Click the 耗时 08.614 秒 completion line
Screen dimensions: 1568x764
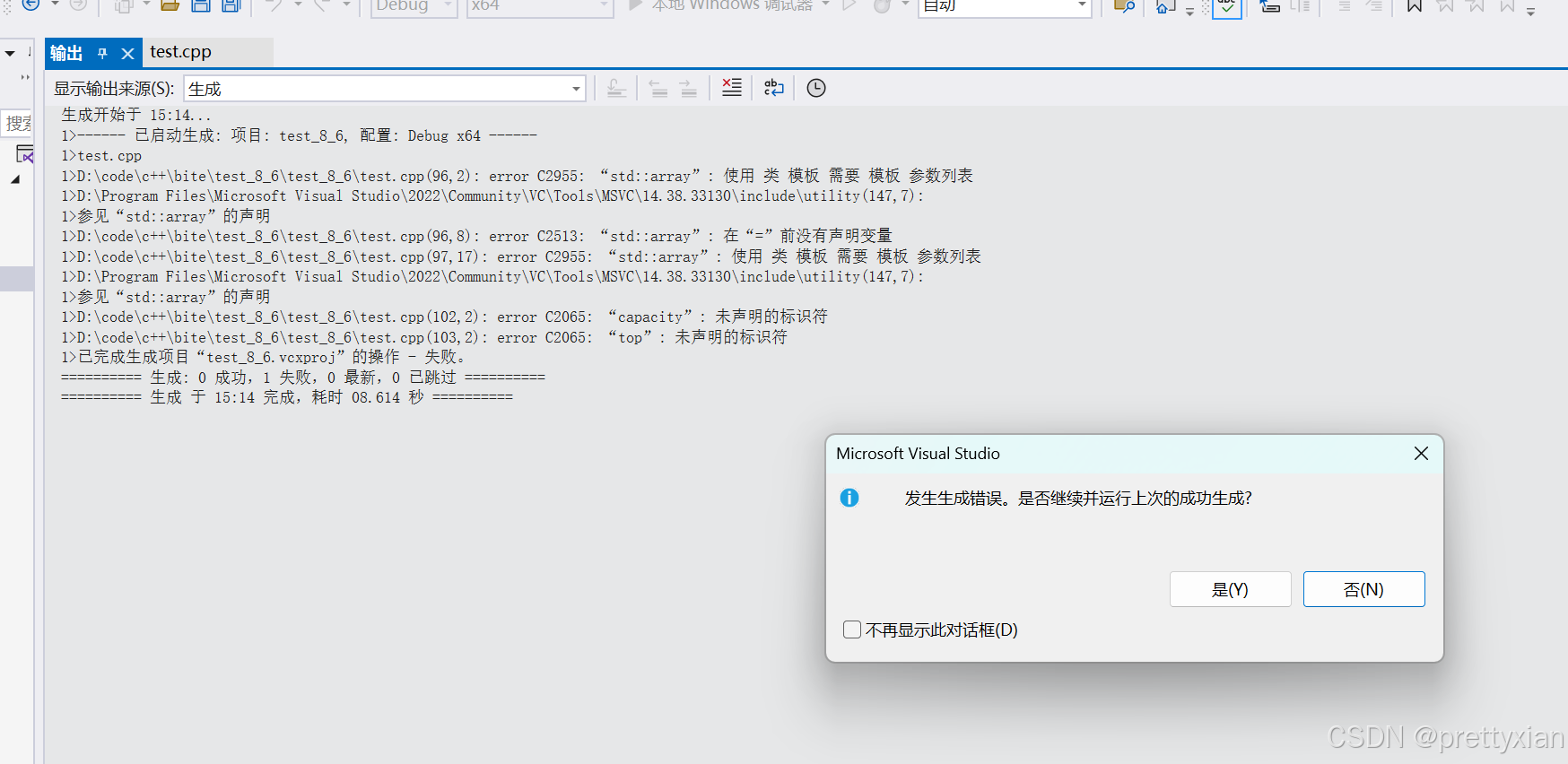[287, 397]
